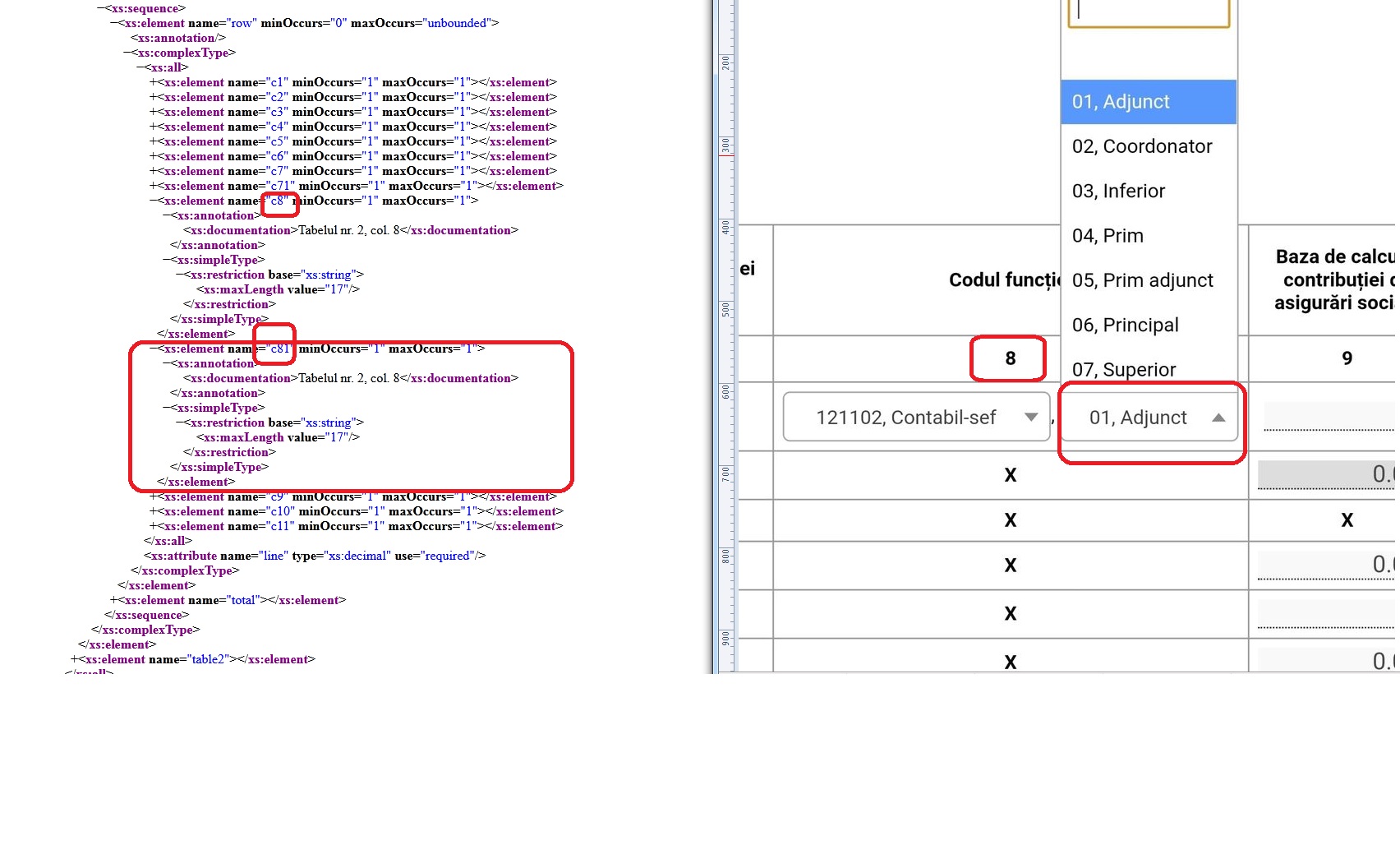
Task: Collapse the 'row' xs:element node
Action: (x=114, y=23)
